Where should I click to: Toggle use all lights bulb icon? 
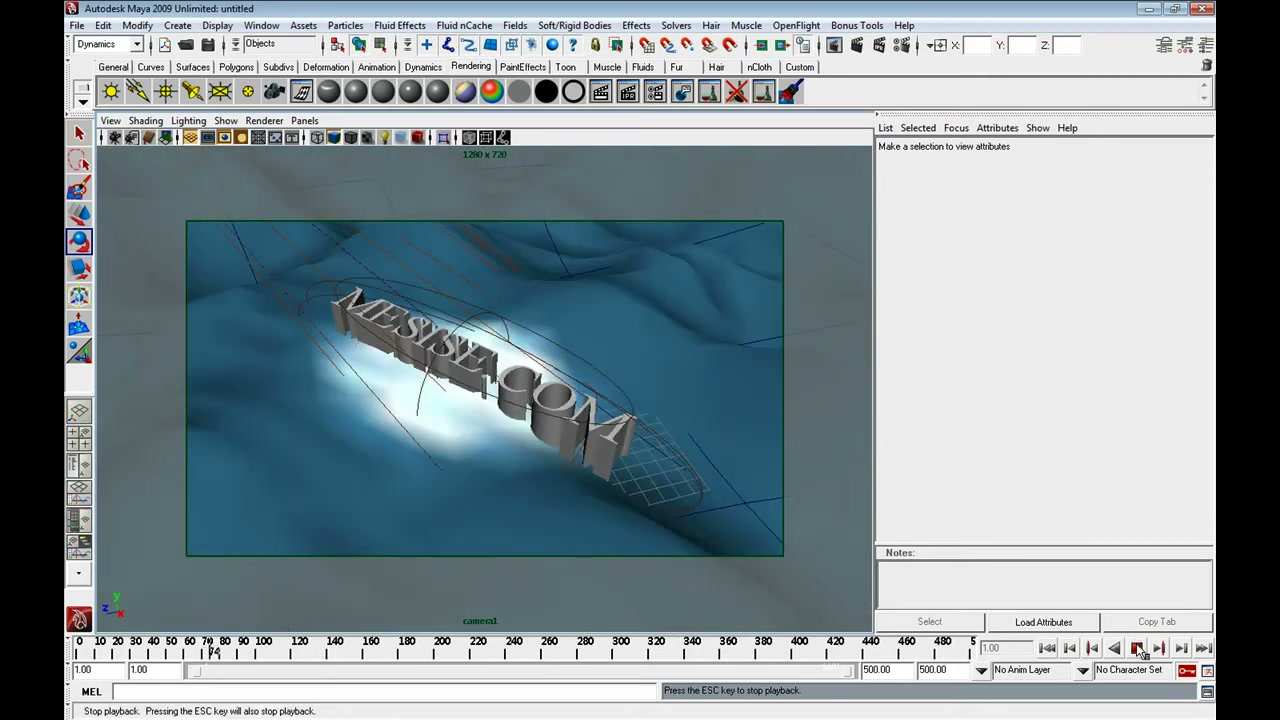(384, 138)
